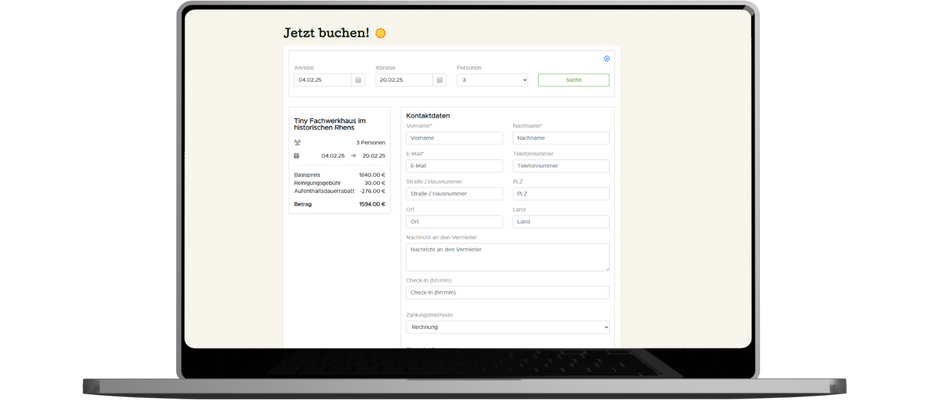Click into the Telefonnummer field
Screen dimensions: 930x400
coord(561,166)
